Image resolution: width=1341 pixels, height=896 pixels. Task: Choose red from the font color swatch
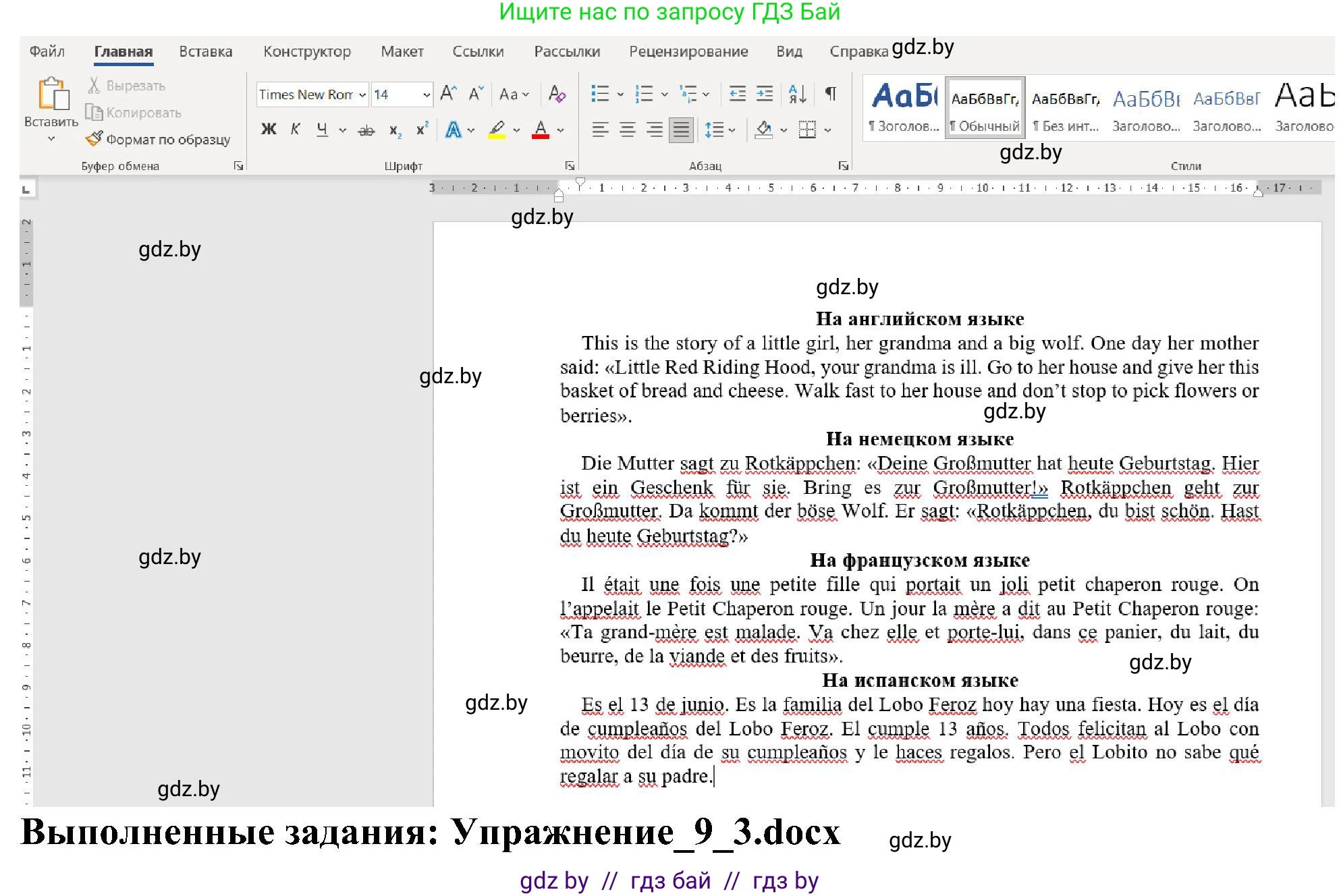point(540,129)
